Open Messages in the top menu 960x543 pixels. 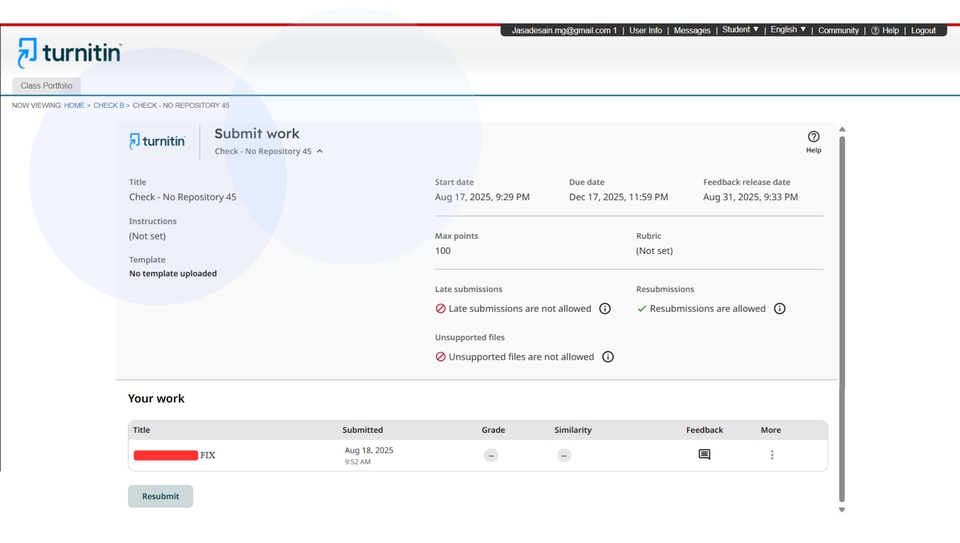[x=692, y=30]
